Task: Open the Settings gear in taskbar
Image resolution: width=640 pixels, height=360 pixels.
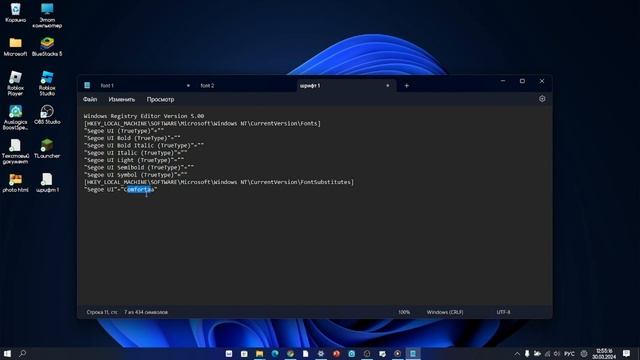Action: [321, 353]
